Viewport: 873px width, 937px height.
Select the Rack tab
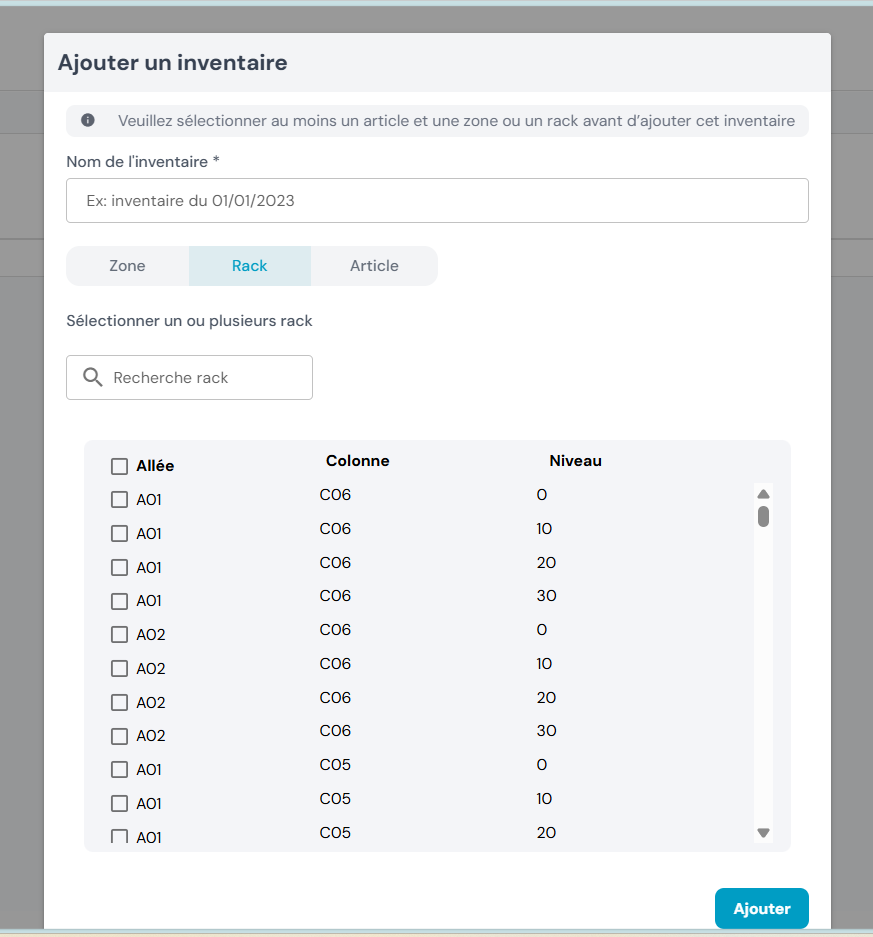pos(249,266)
